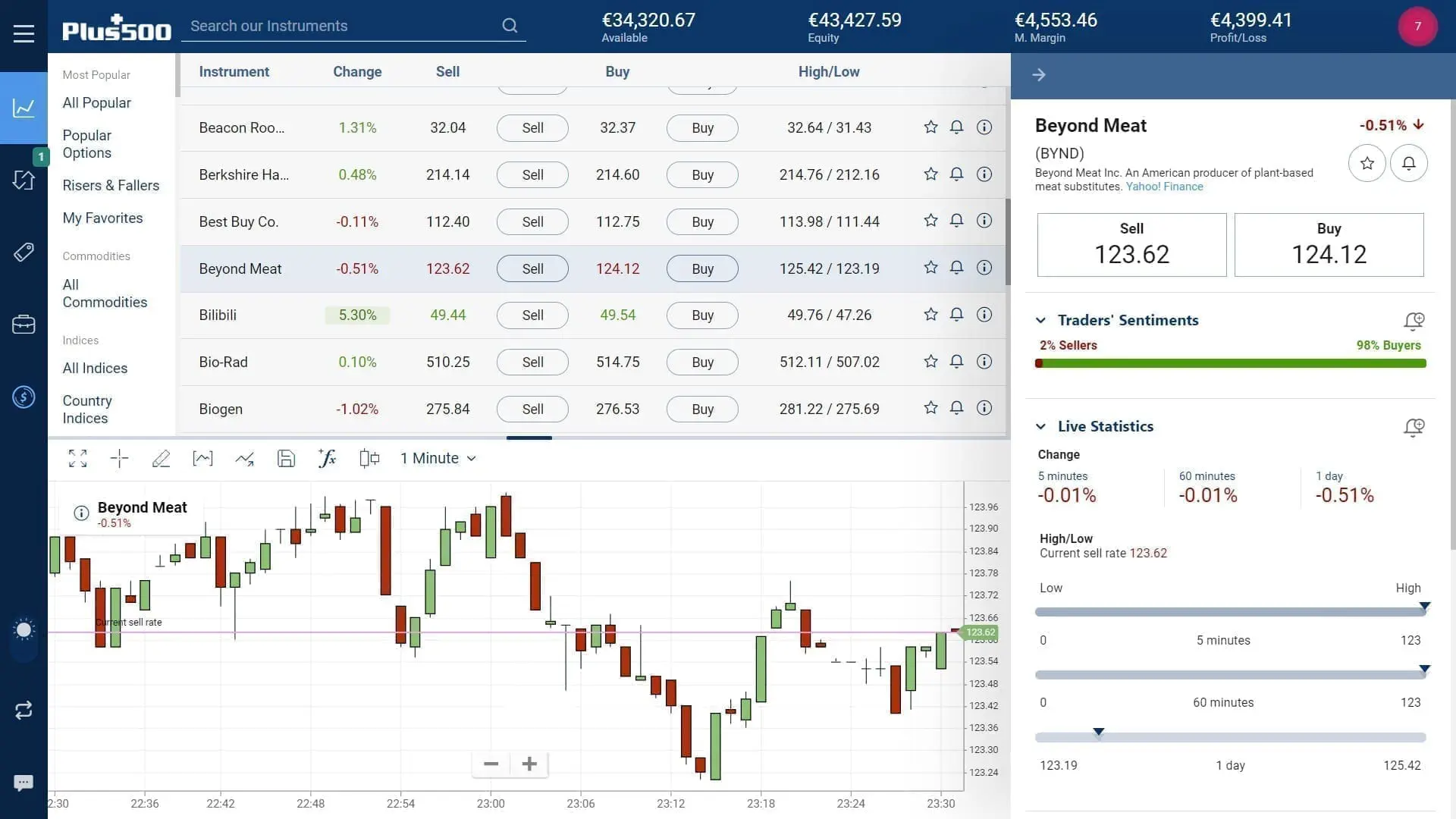Image resolution: width=1456 pixels, height=819 pixels.
Task: Click the 1 day high/low range bar
Action: [1230, 737]
